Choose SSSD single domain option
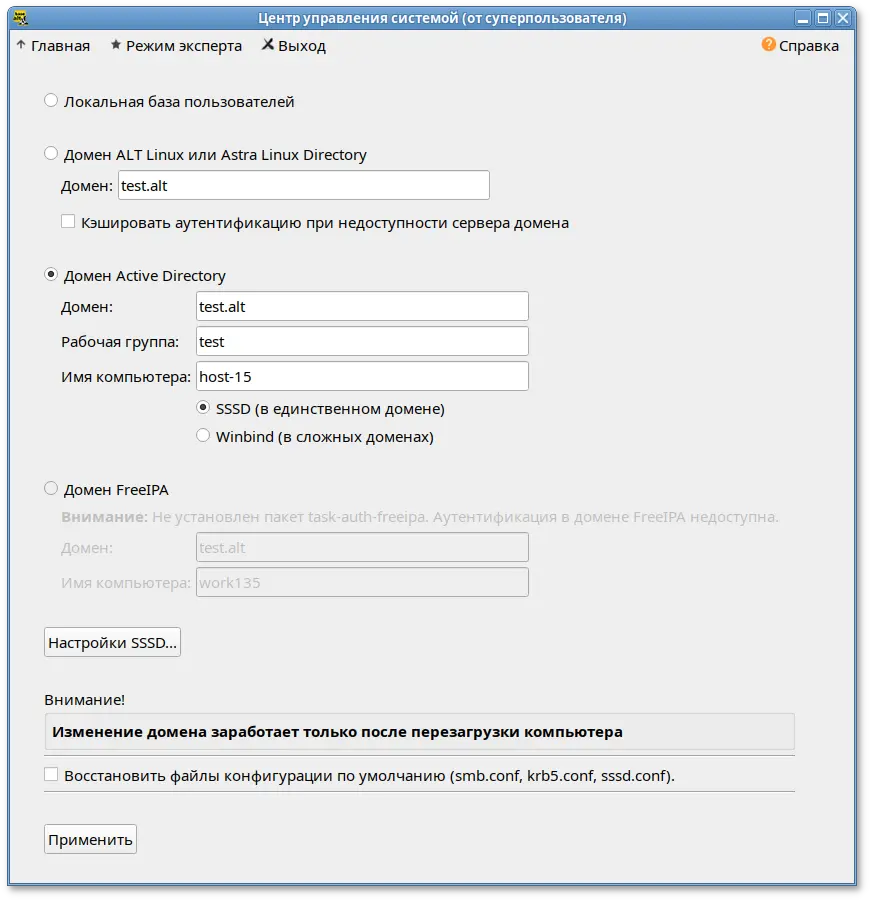870x900 pixels. click(204, 409)
